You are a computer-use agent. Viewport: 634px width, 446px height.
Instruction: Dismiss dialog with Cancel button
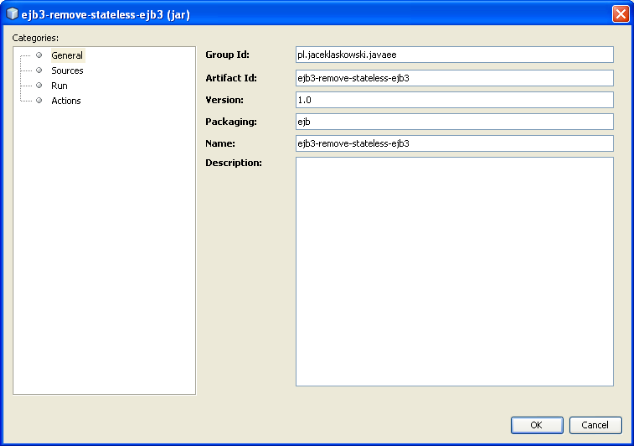pyautogui.click(x=595, y=425)
